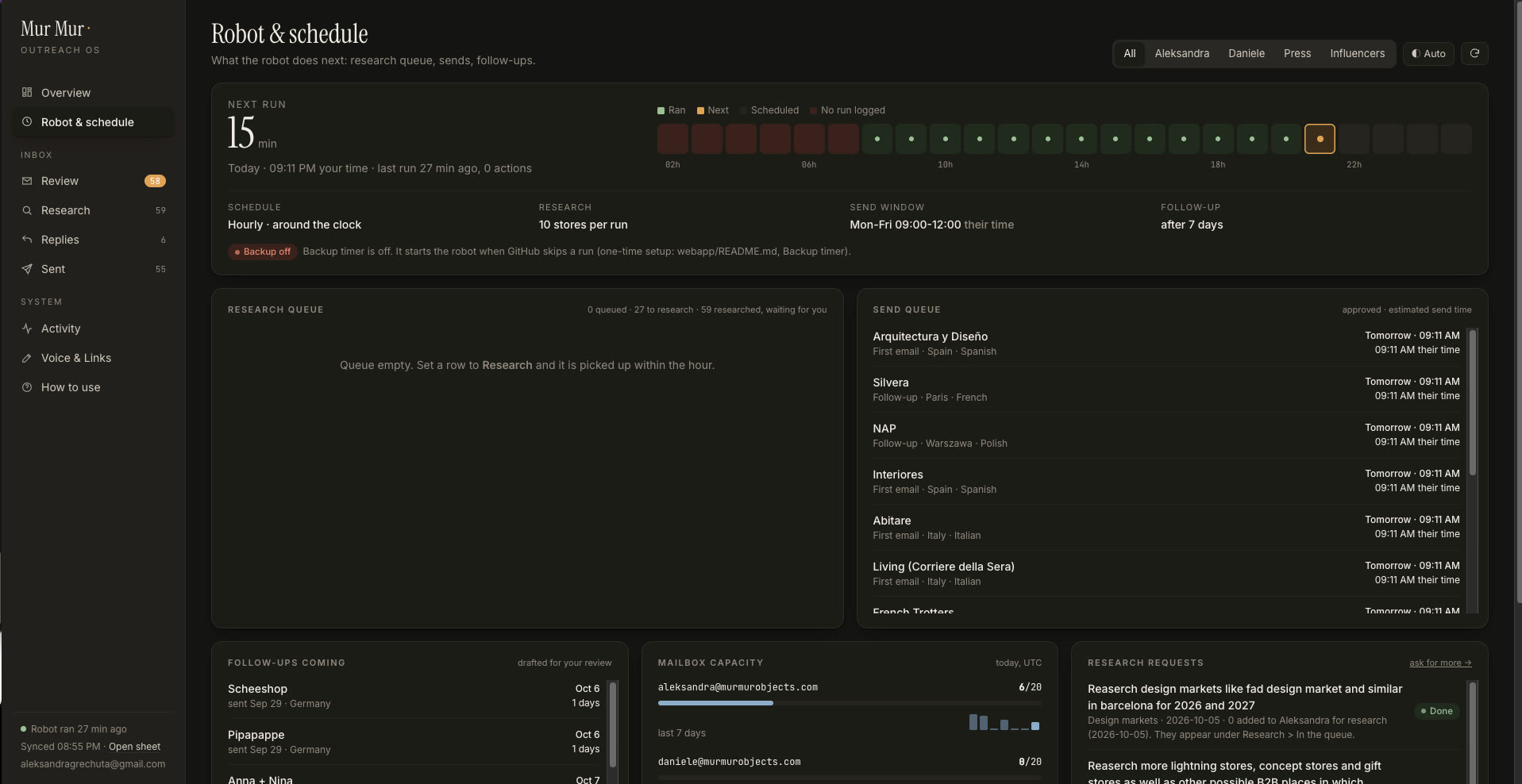Viewport: 1522px width, 784px height.
Task: Click the ask for more link
Action: [x=1440, y=663]
